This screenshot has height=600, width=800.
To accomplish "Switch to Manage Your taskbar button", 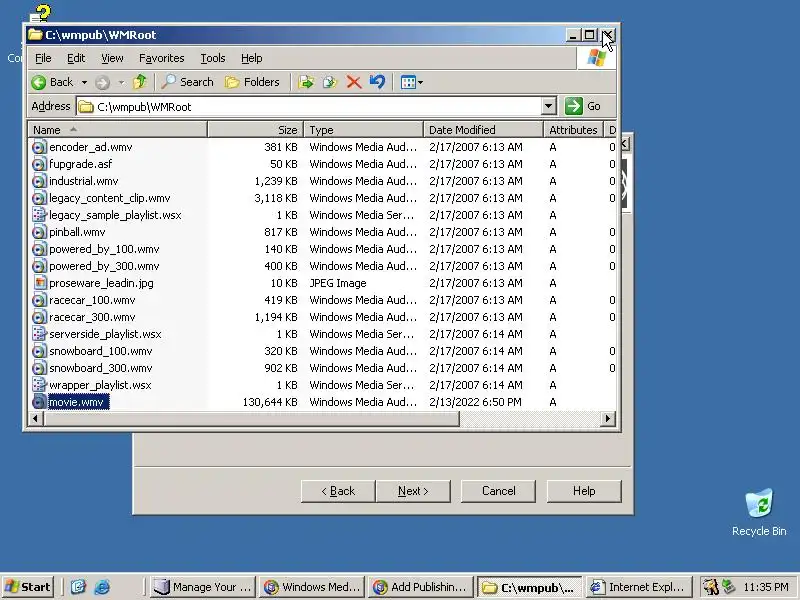I will click(x=203, y=587).
